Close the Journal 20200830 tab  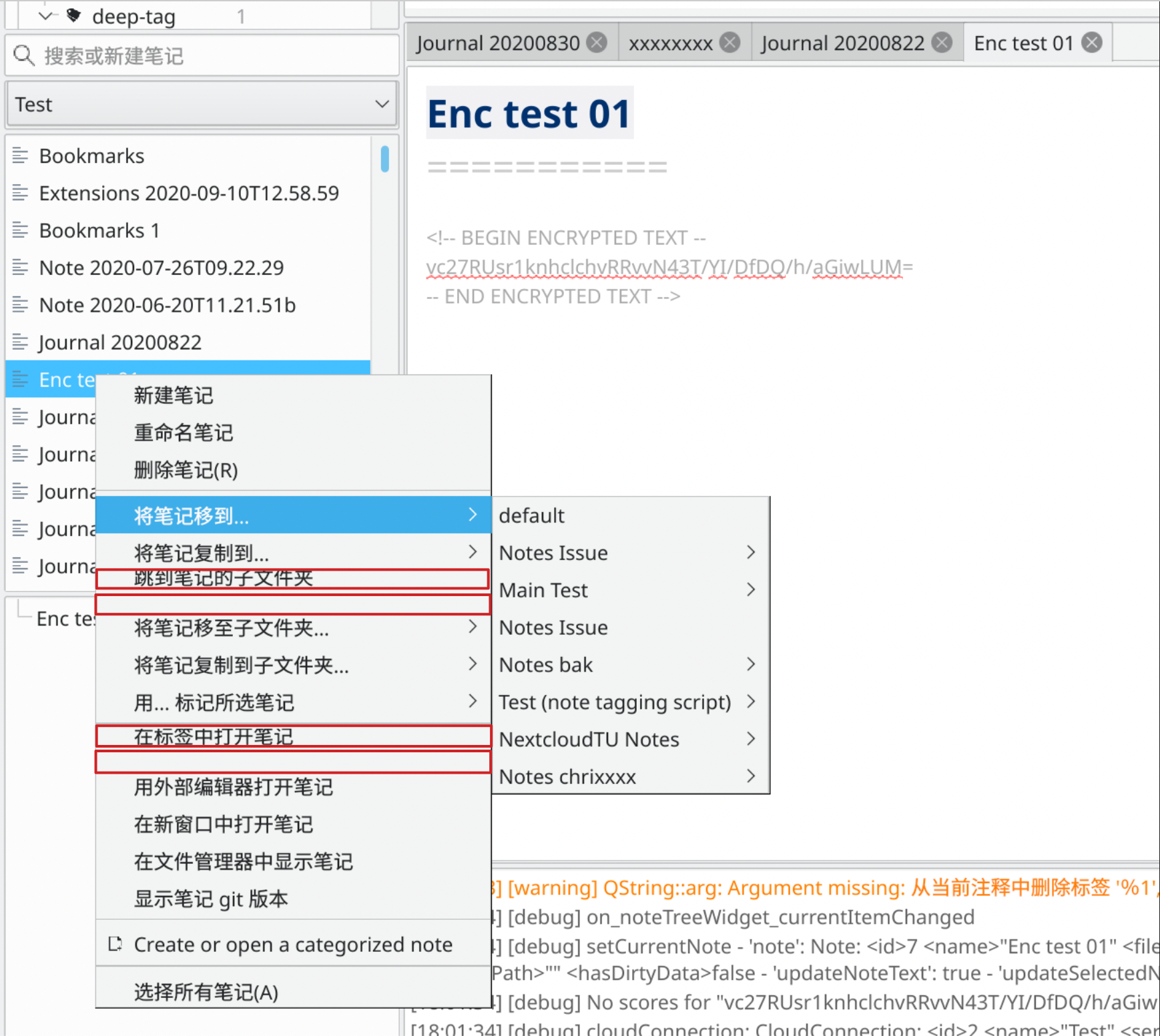click(x=597, y=43)
